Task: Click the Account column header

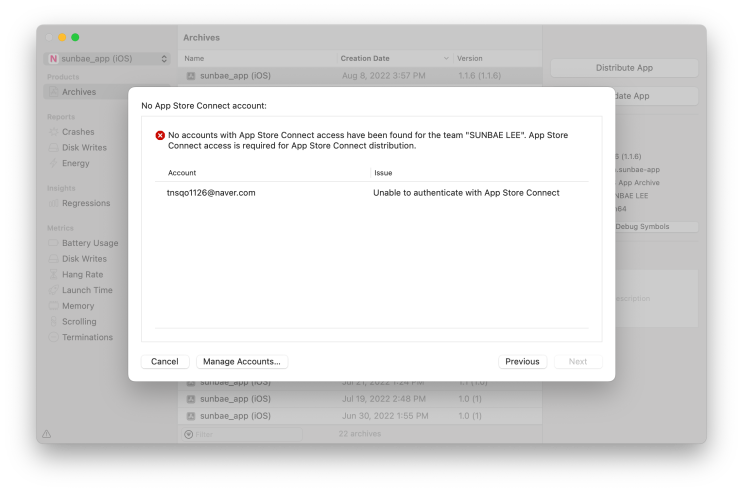Action: pyautogui.click(x=182, y=173)
